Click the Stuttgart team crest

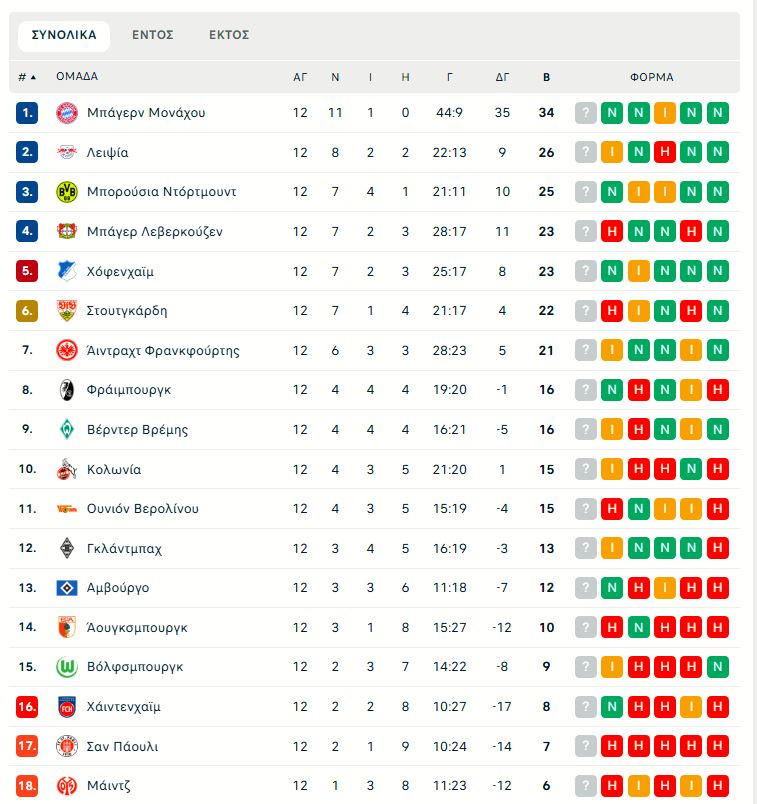pos(67,311)
